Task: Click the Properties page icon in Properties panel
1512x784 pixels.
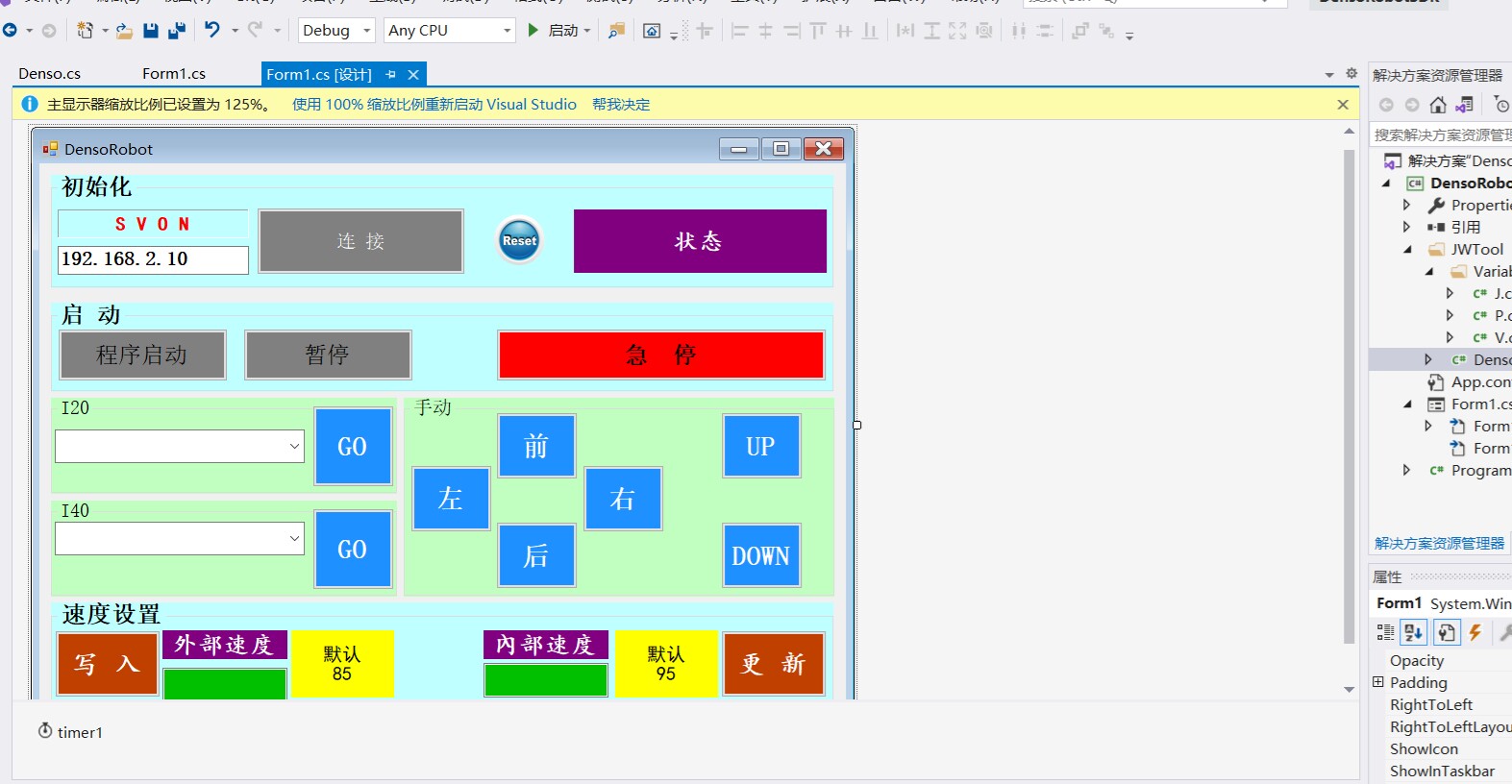Action: [x=1447, y=631]
